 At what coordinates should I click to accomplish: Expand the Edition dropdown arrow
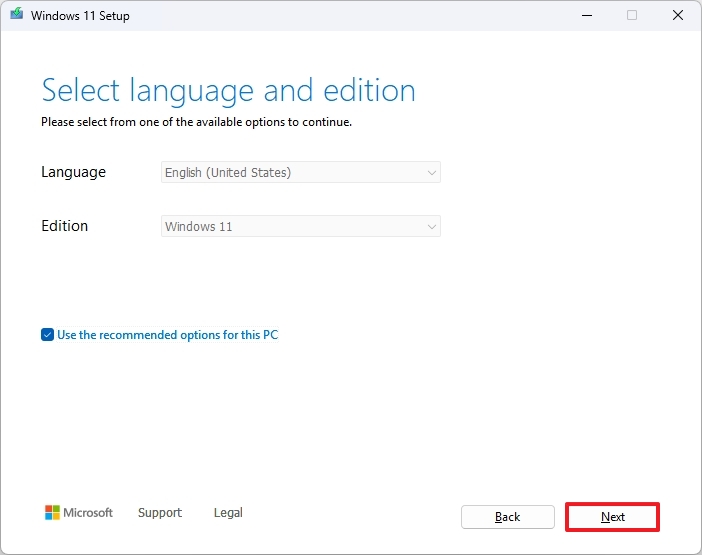tap(432, 227)
